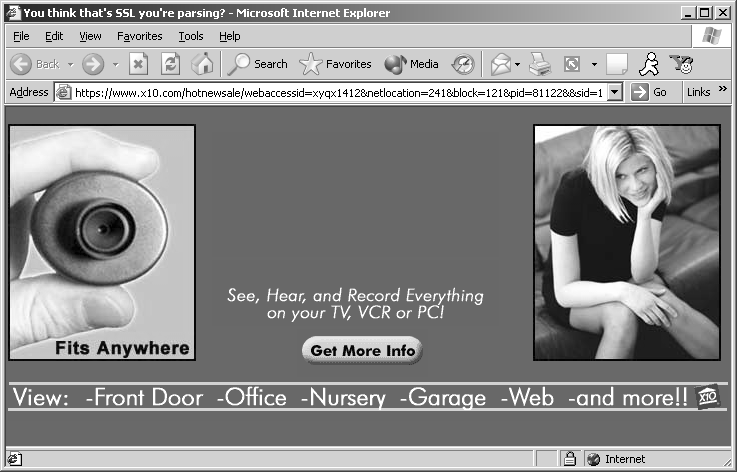
Task: Refresh the page with the Refresh icon
Action: pyautogui.click(x=170, y=64)
